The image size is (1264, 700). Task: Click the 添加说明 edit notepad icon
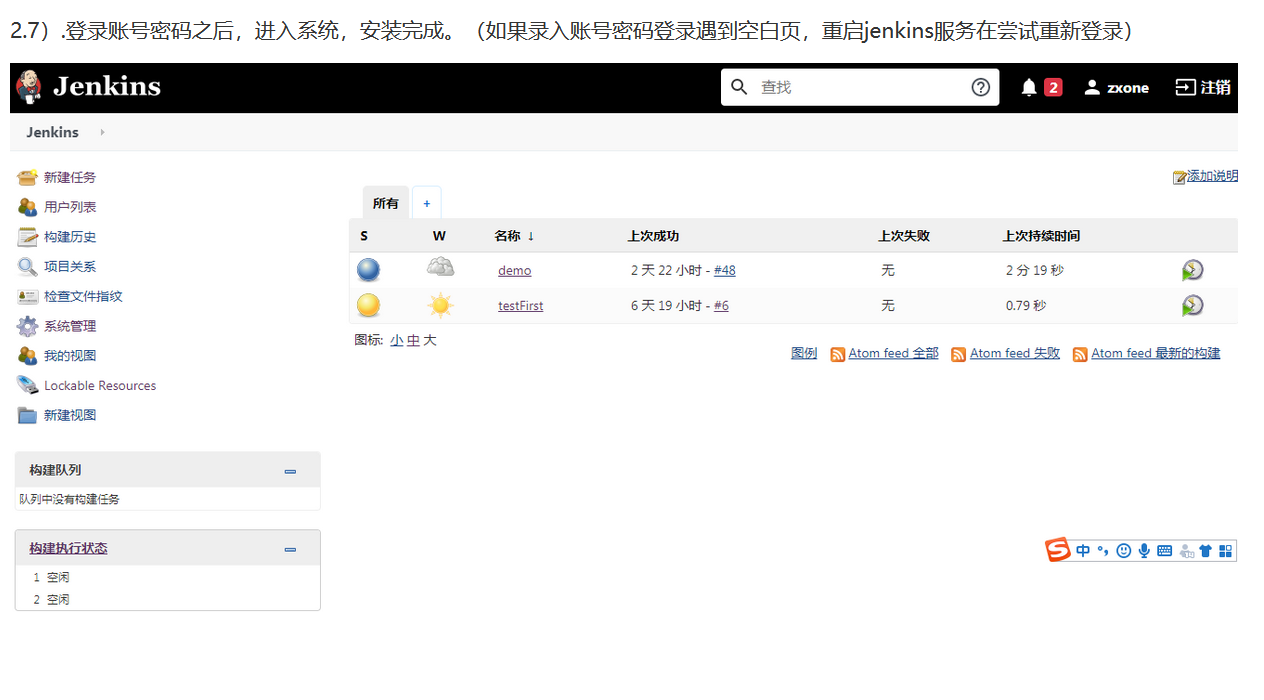1179,177
